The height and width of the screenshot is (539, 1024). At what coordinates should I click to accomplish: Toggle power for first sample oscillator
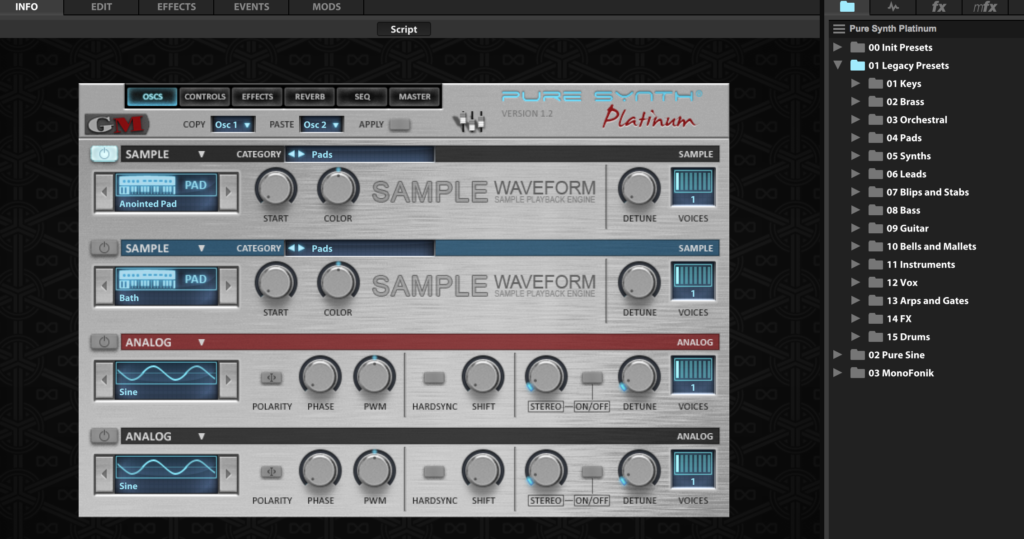(104, 154)
